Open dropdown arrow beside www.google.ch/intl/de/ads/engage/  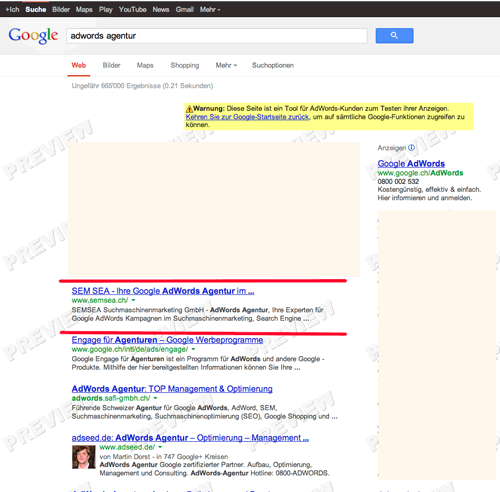193,349
